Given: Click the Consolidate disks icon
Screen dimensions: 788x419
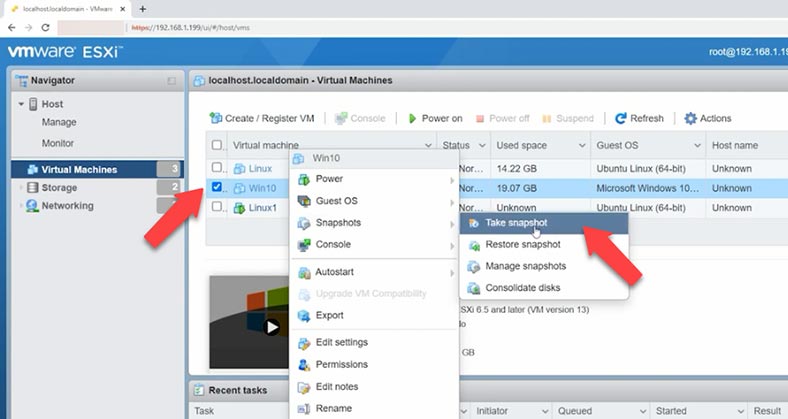Looking at the screenshot, I should 474,288.
